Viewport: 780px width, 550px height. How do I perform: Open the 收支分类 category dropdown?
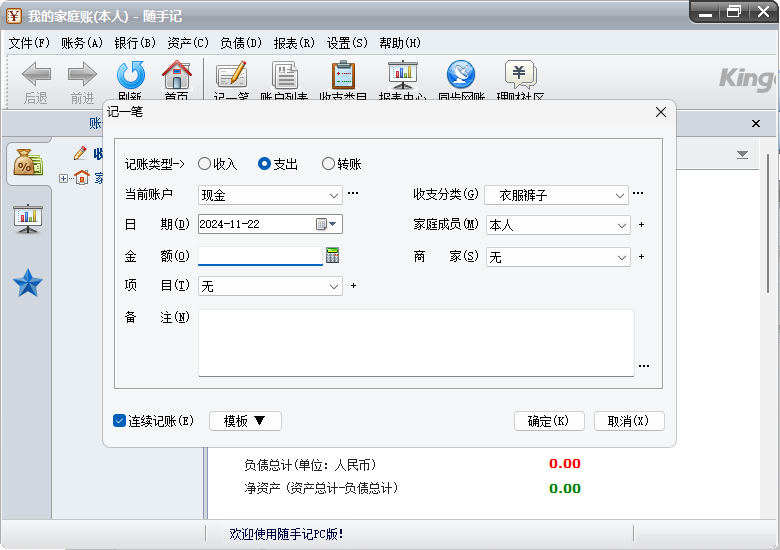point(621,195)
